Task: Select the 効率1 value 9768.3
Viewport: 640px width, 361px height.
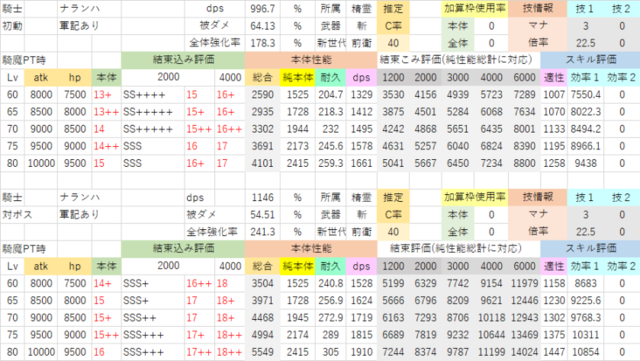Action: 586,318
